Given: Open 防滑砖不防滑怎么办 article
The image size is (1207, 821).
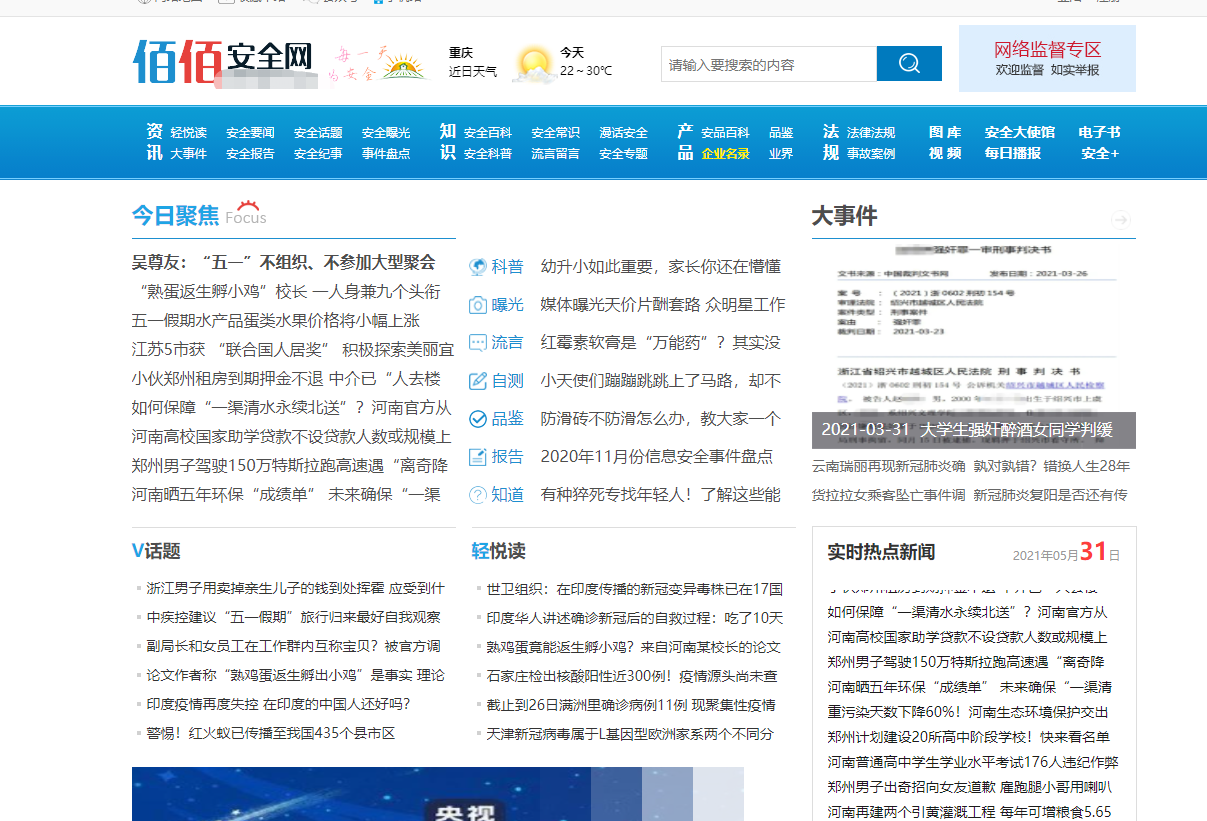Looking at the screenshot, I should [x=660, y=419].
